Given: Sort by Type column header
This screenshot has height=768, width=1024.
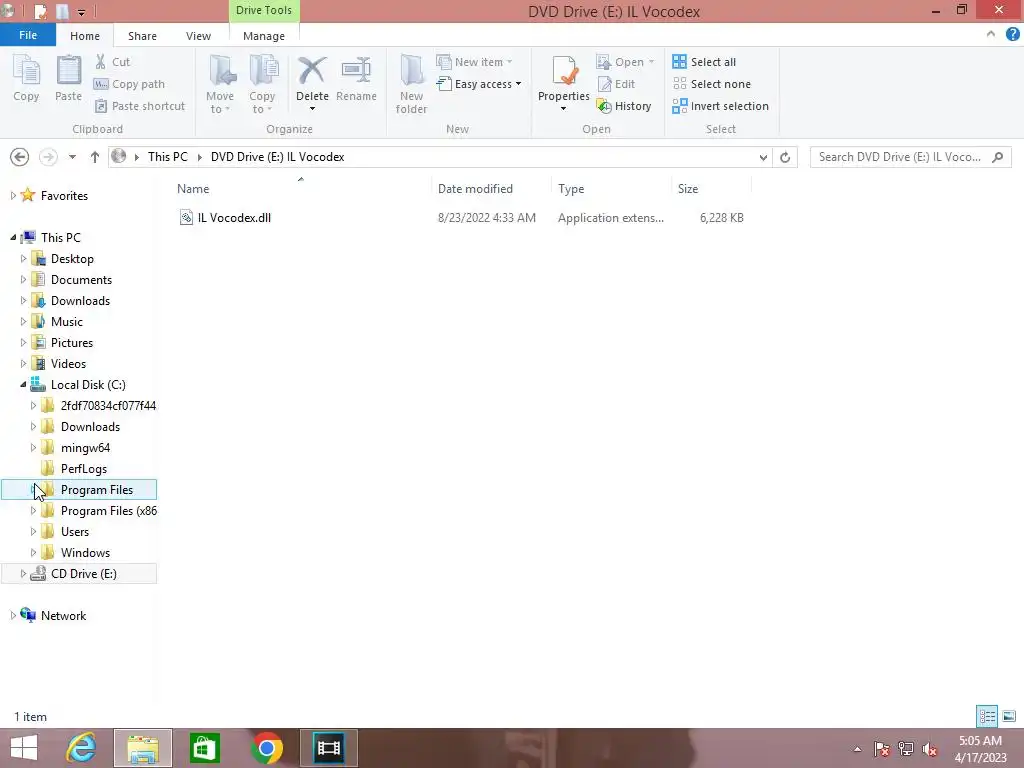Looking at the screenshot, I should [571, 189].
